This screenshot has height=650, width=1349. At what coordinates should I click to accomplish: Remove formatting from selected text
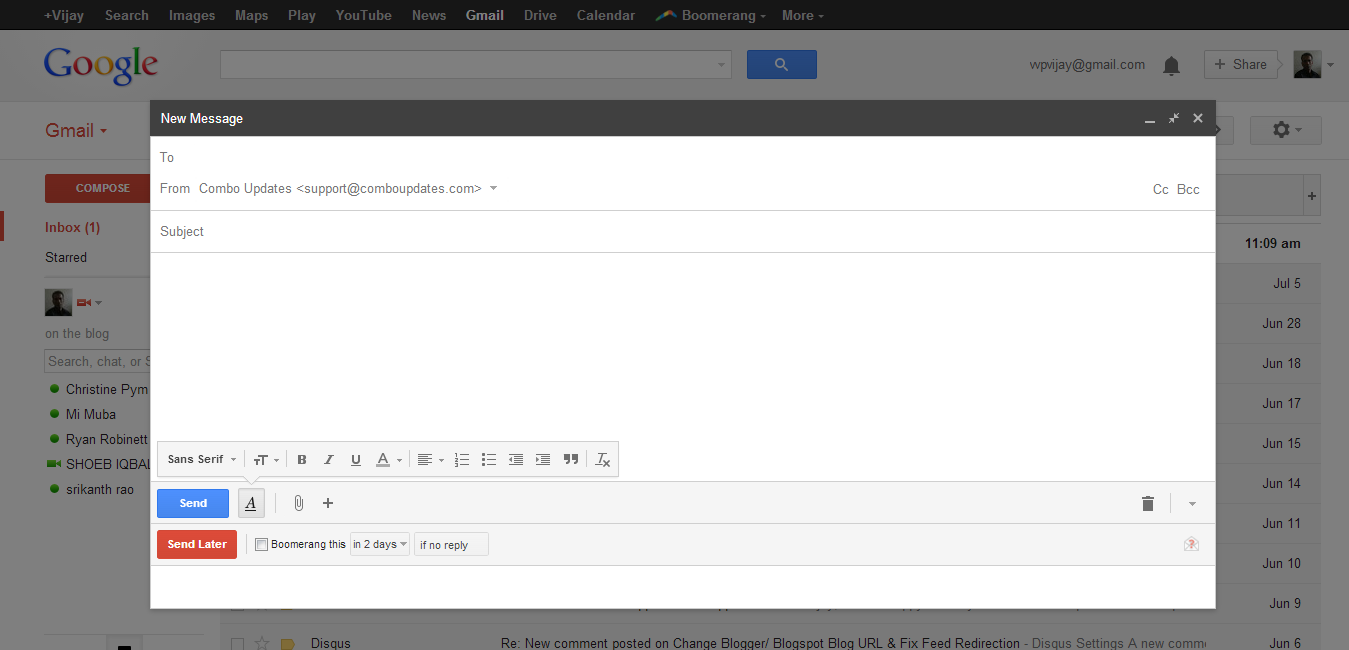pyautogui.click(x=602, y=460)
